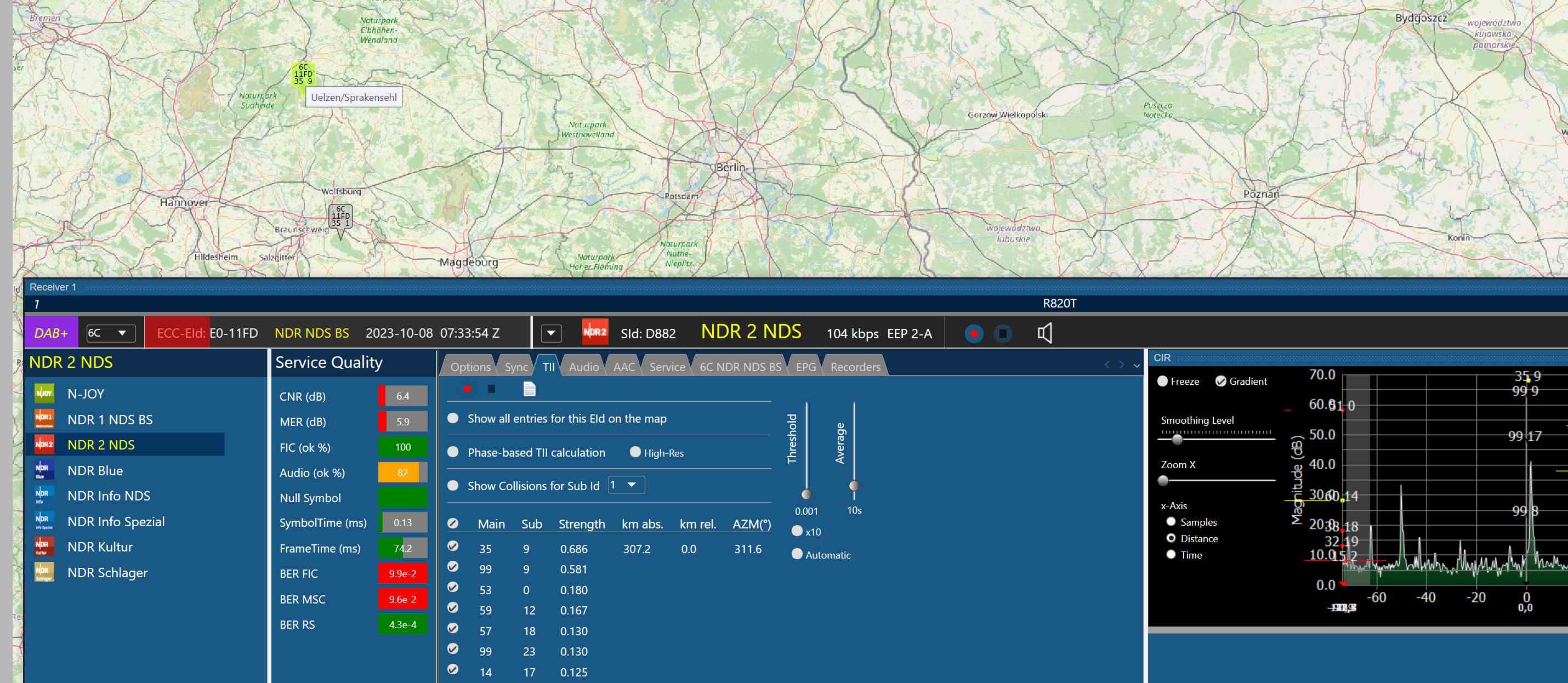Open the TII log file document icon
Image resolution: width=1568 pixels, height=683 pixels.
(530, 389)
